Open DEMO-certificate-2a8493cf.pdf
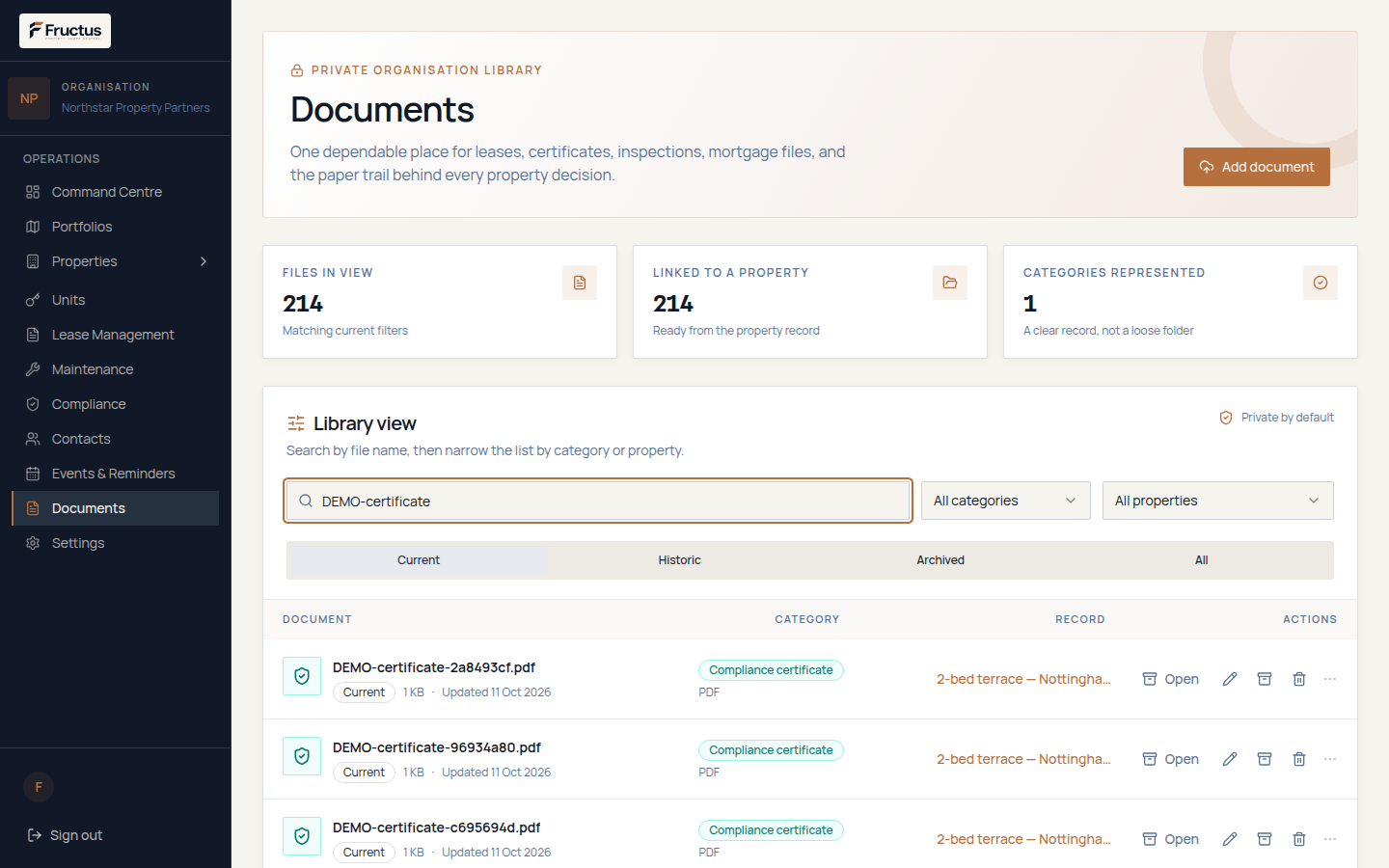 (x=1171, y=679)
